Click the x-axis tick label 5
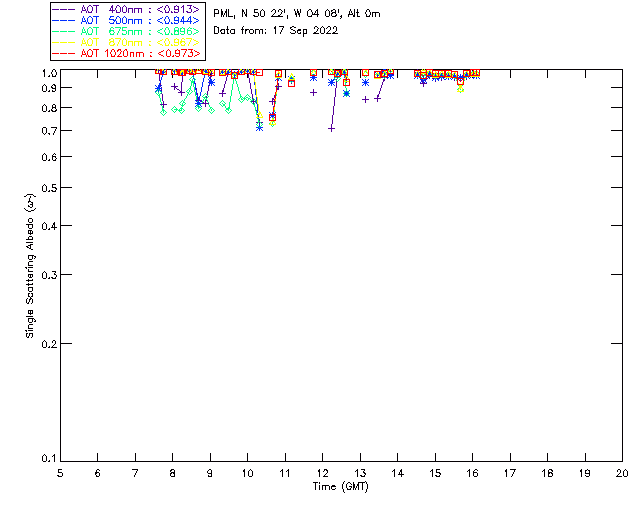The width and height of the screenshot is (640, 512). [60, 472]
